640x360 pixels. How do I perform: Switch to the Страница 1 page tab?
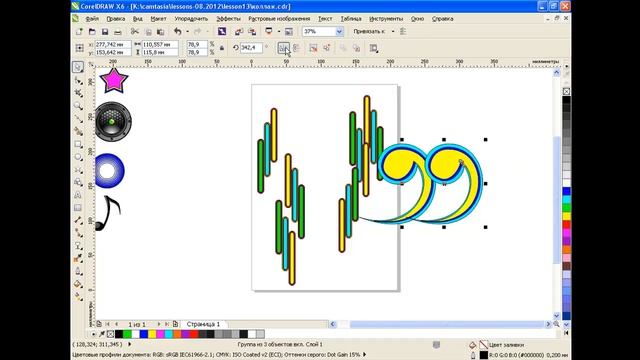click(203, 324)
